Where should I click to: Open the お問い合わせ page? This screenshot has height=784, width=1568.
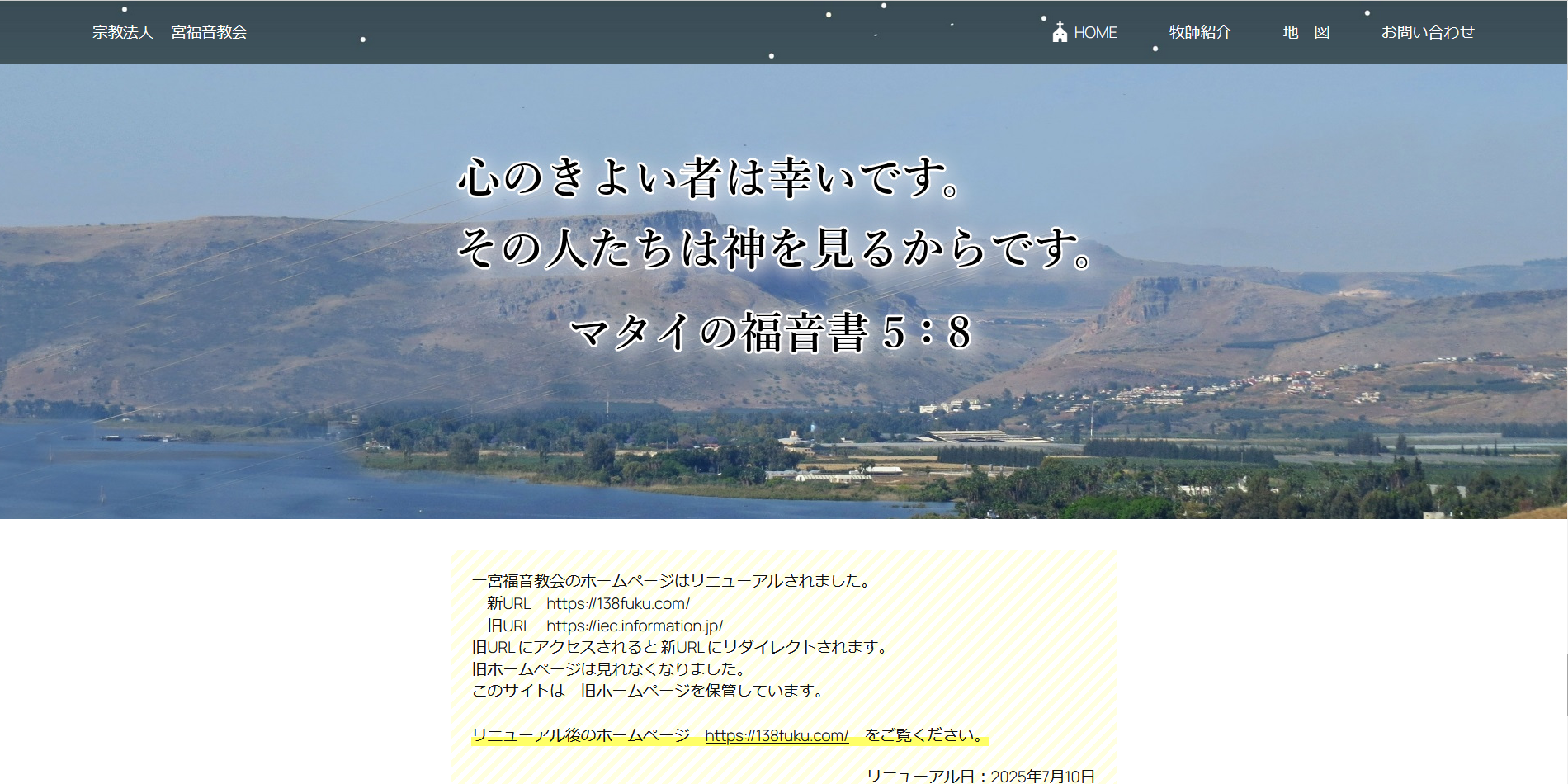1429,32
